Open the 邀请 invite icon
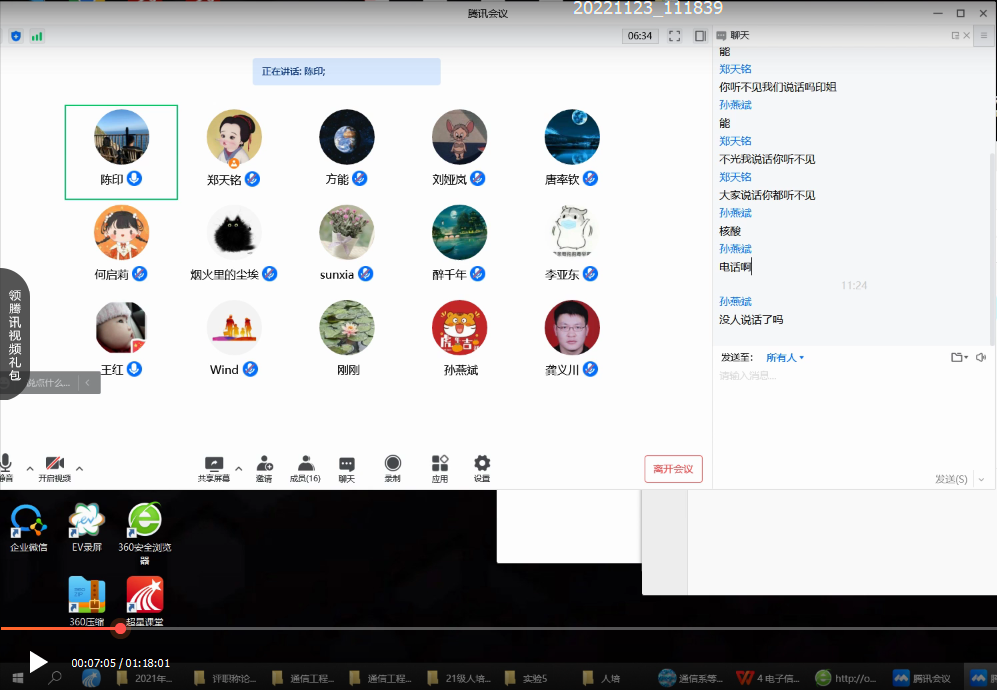 [x=264, y=465]
